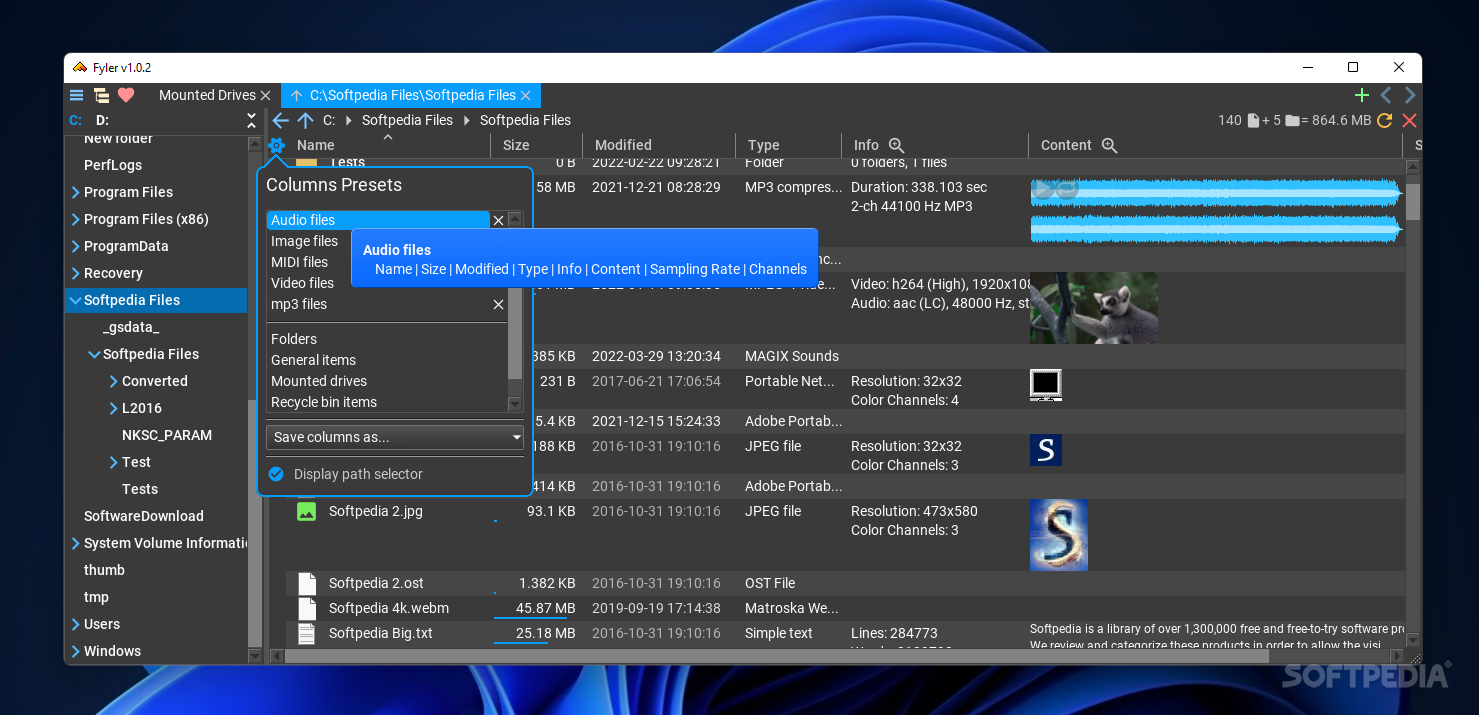Sort by the Type column header

pos(763,145)
